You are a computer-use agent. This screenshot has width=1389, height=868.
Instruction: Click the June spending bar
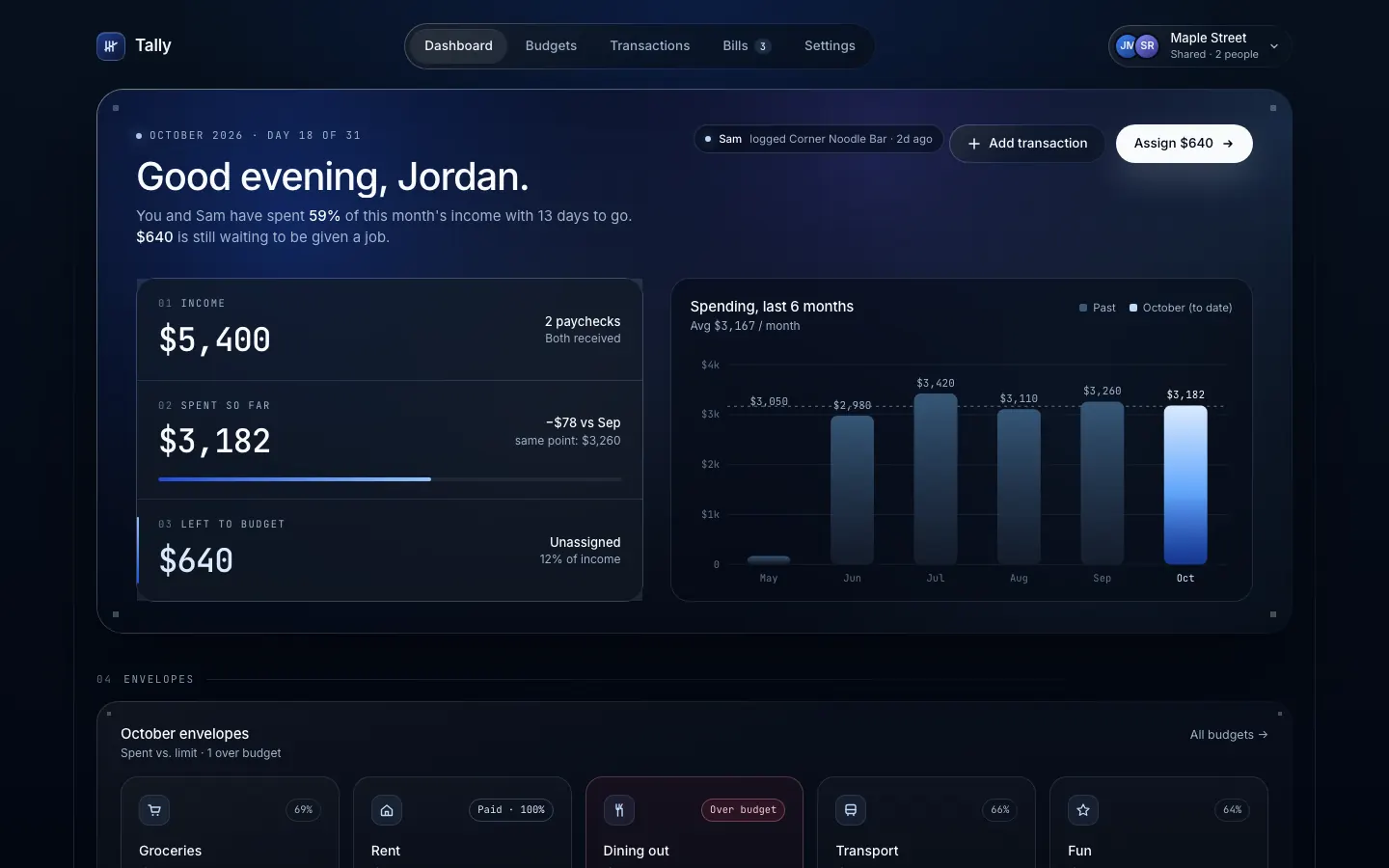pos(853,490)
